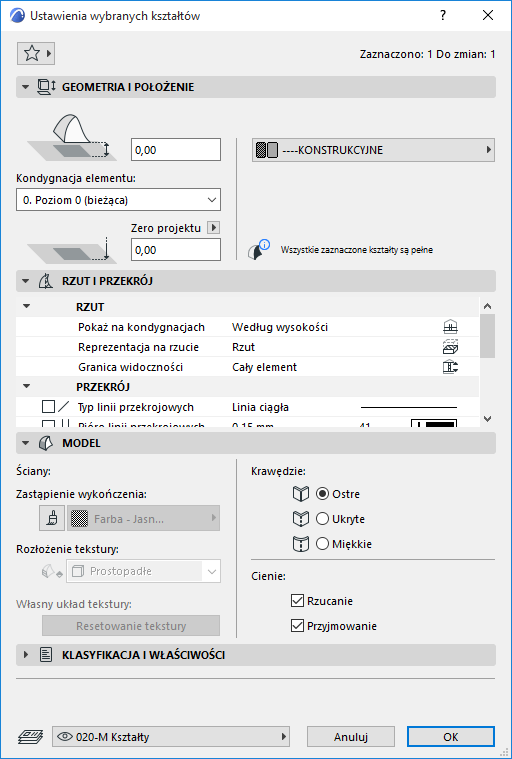Toggle the eye icon on layer 020-M Kształty

click(65, 737)
